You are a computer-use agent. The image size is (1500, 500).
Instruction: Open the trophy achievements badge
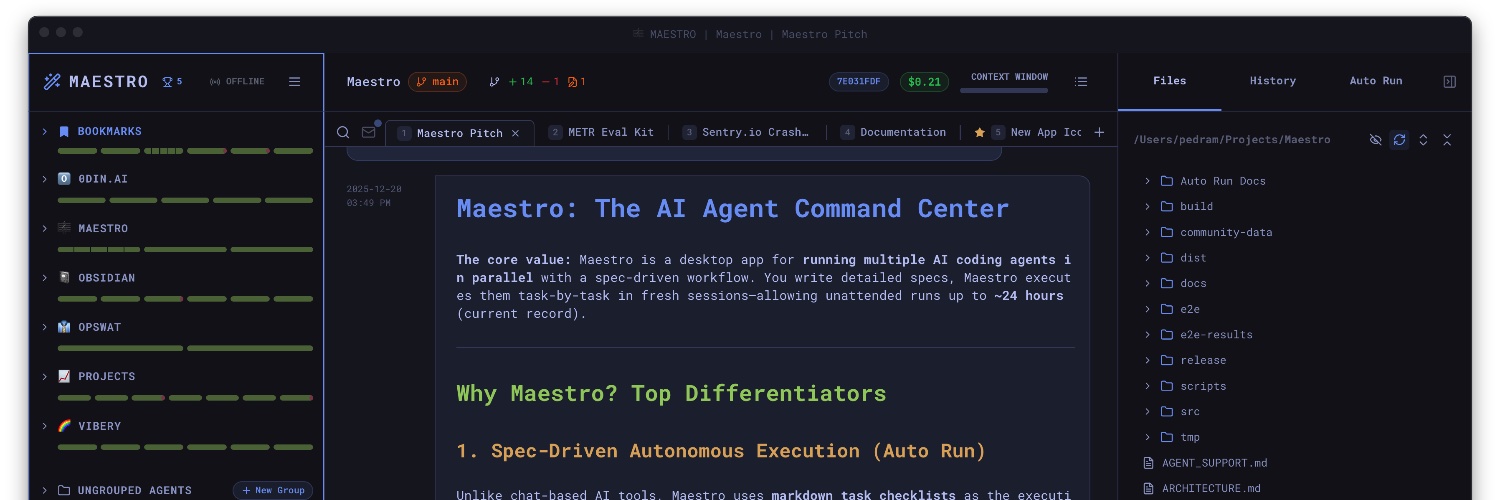172,82
